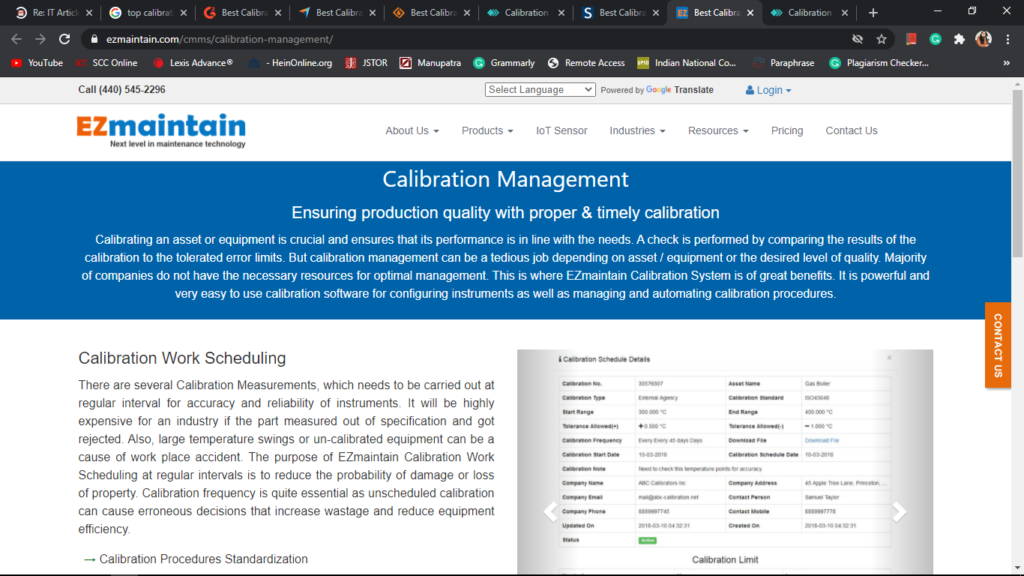Go to previous carousel slide arrow
Screen dimensions: 1024x576
[550, 511]
